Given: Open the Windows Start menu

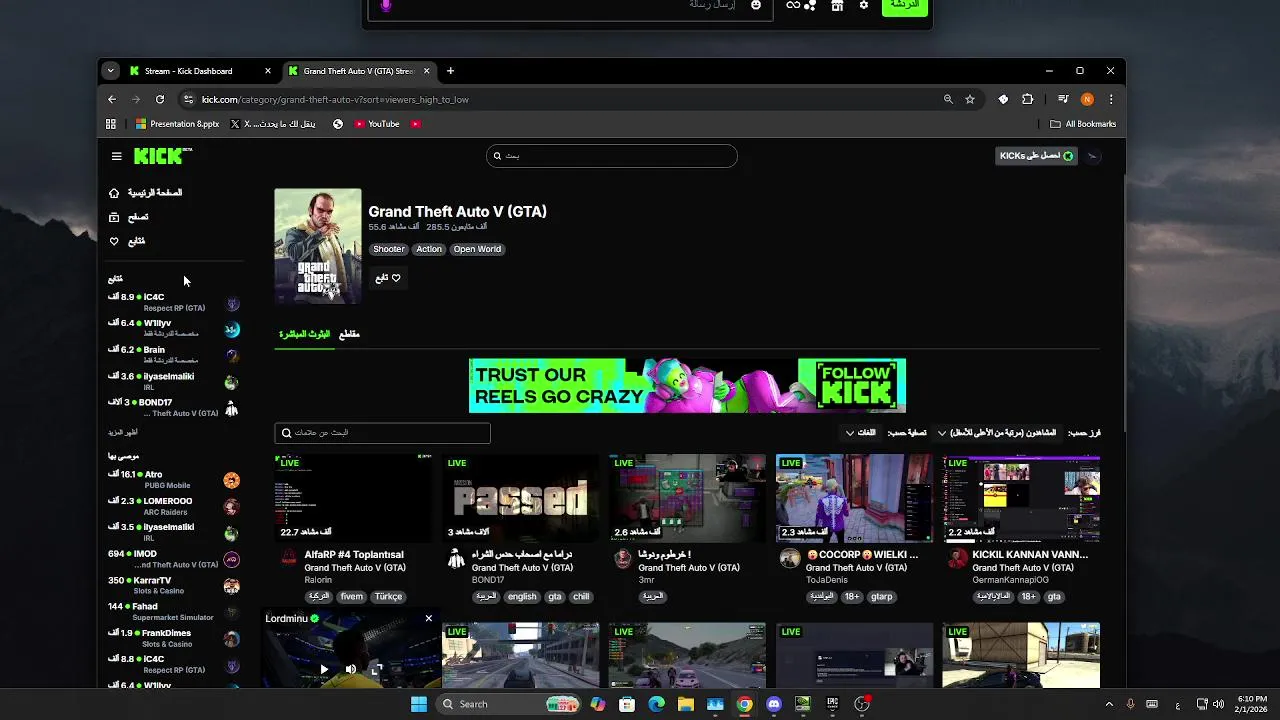Looking at the screenshot, I should pyautogui.click(x=419, y=704).
